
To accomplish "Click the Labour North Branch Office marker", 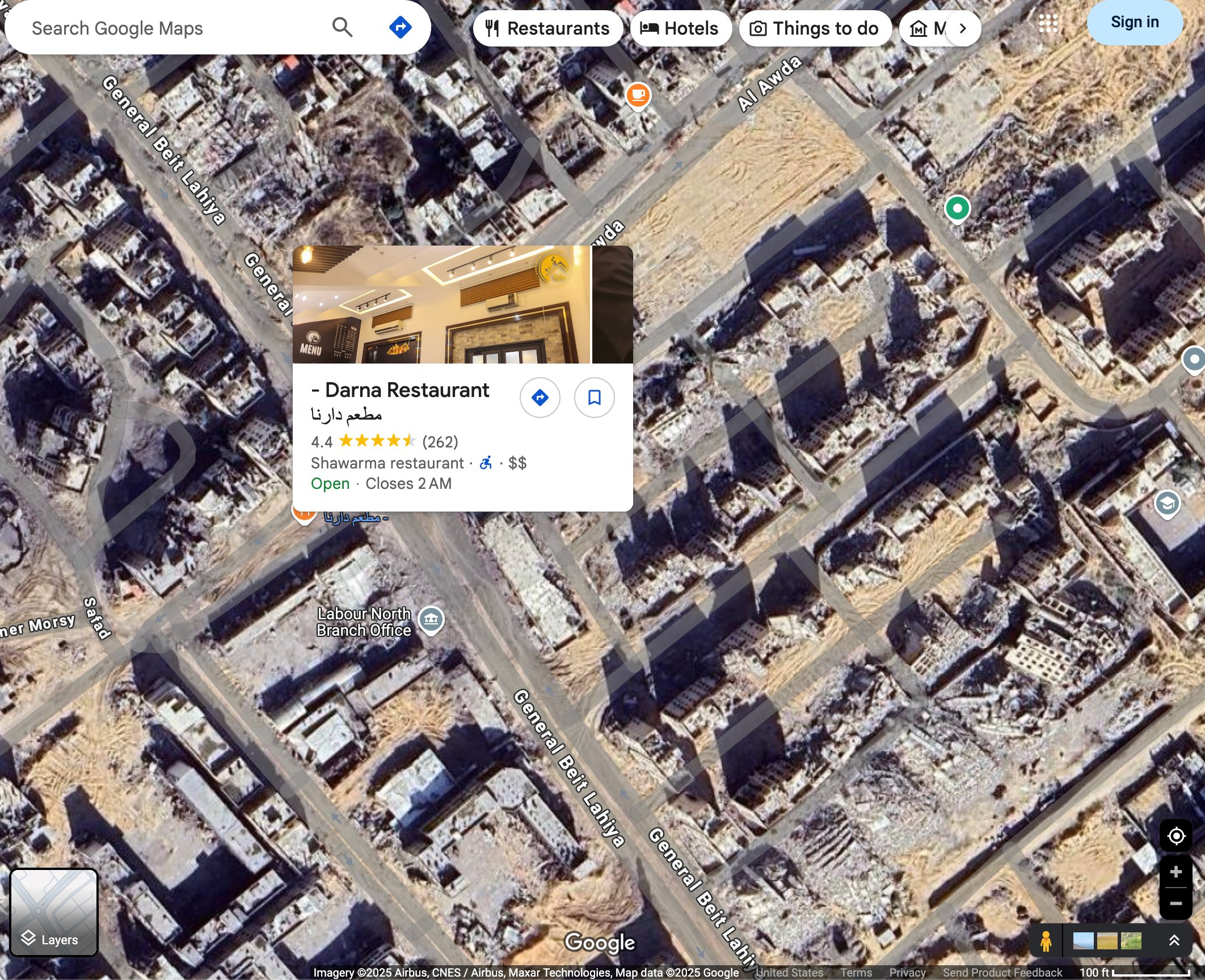I will pos(432,620).
